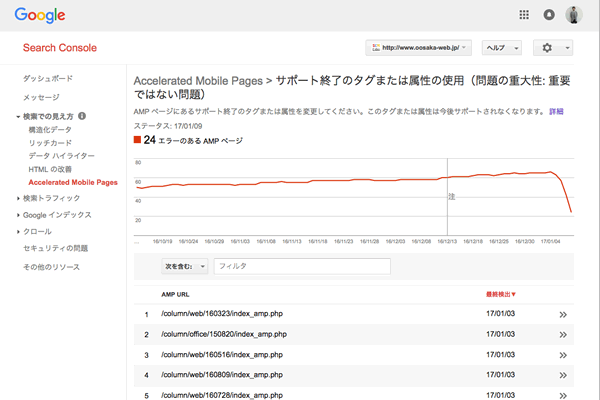Open the Google apps grid icon

coord(524,15)
